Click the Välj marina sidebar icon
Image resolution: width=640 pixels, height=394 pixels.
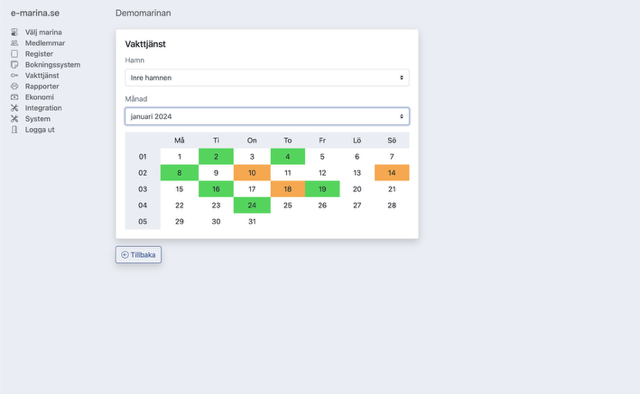[x=15, y=32]
